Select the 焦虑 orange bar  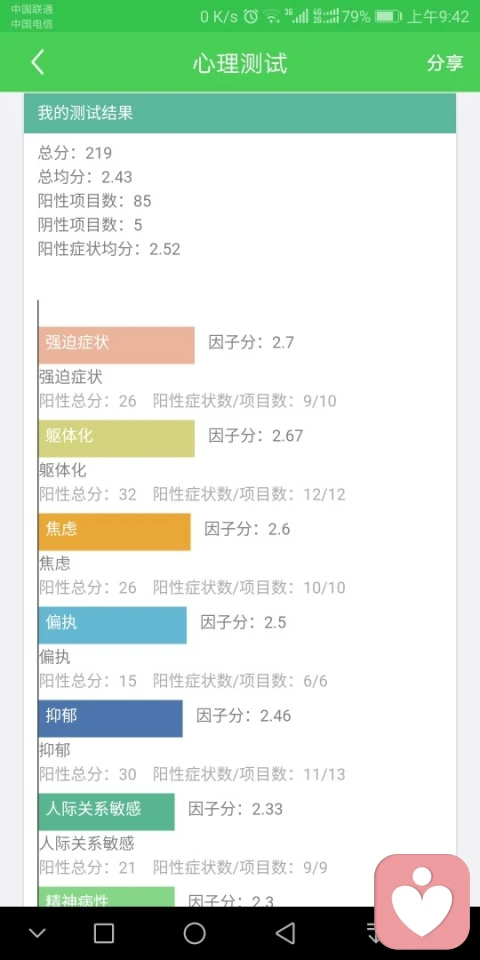click(114, 531)
